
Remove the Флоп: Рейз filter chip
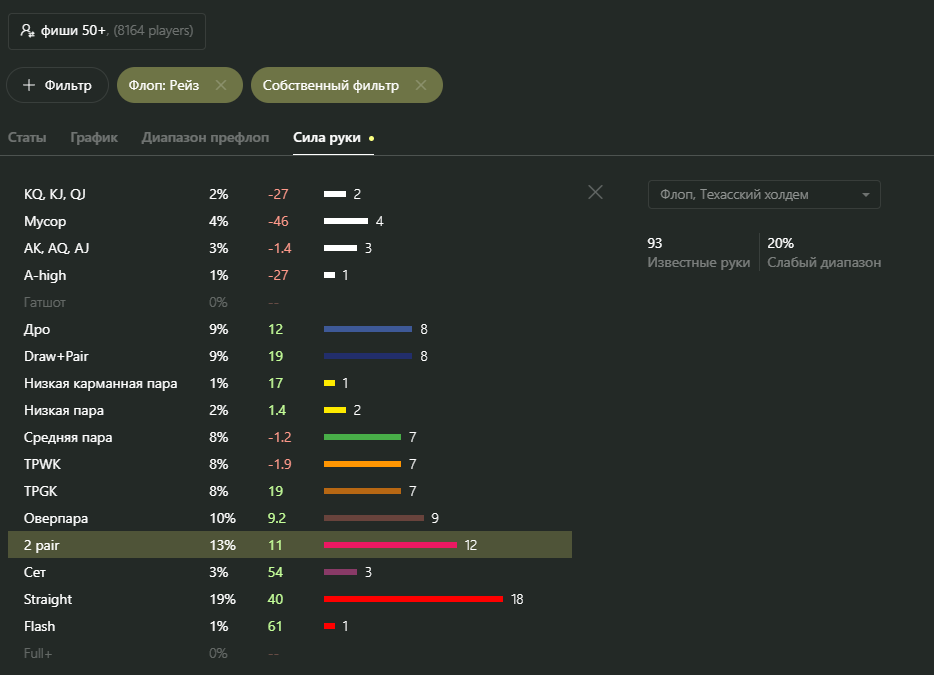tap(221, 86)
